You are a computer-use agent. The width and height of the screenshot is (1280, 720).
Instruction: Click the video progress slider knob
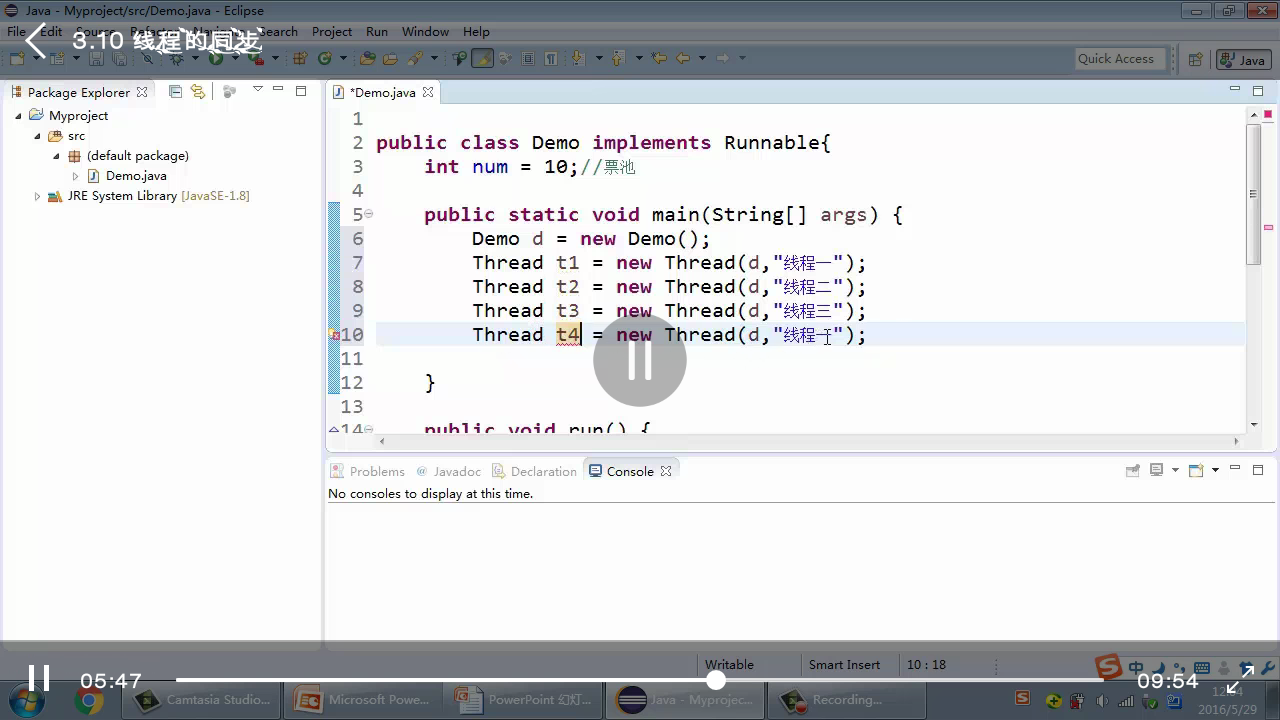(x=715, y=681)
